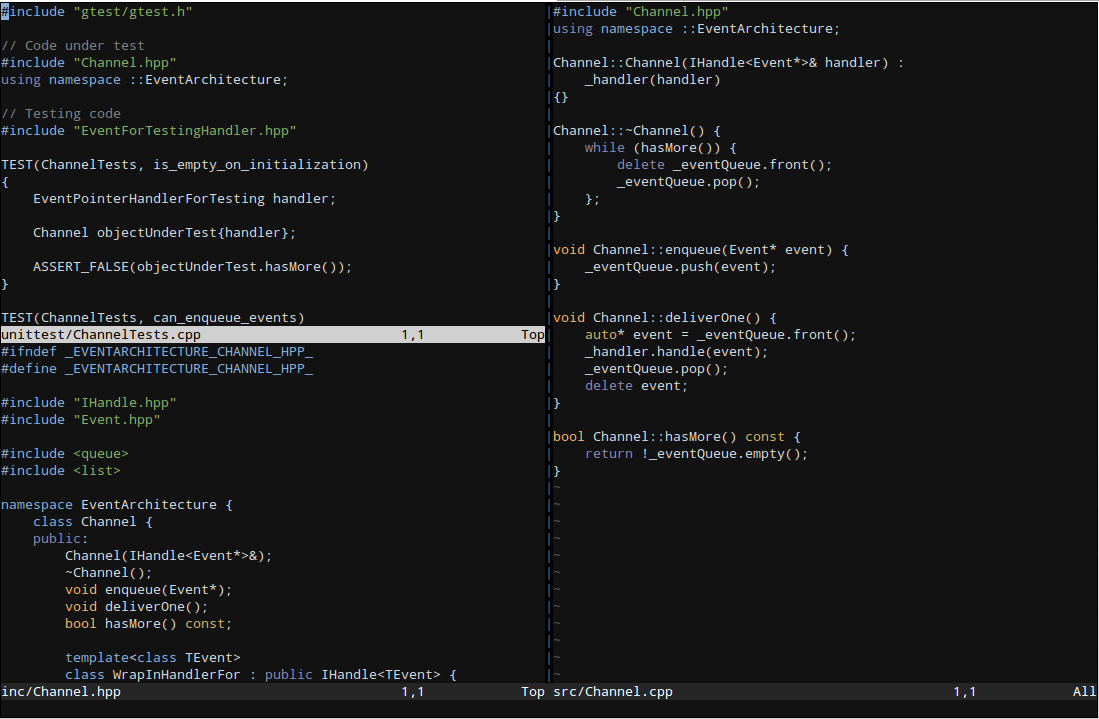Click the '// Code under test' comment
Image resolution: width=1099 pixels, height=719 pixels.
[x=73, y=46]
